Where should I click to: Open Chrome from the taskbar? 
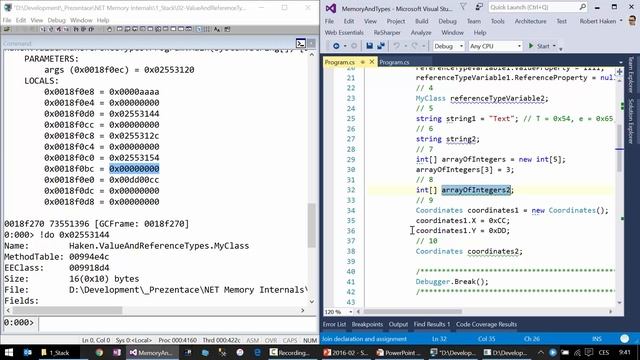99,352
